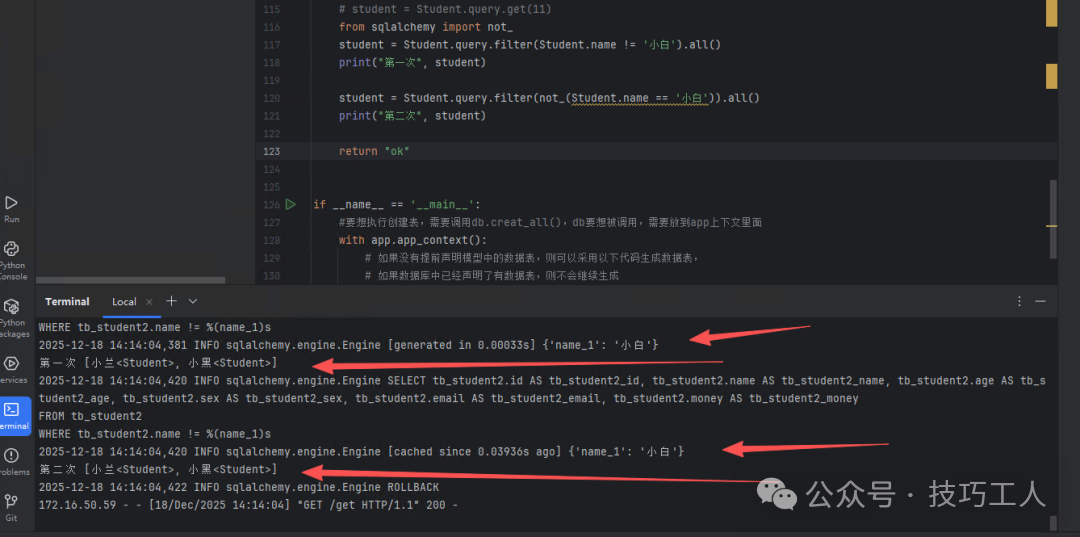Close the Local terminal tab
The image size is (1080, 537).
(149, 302)
